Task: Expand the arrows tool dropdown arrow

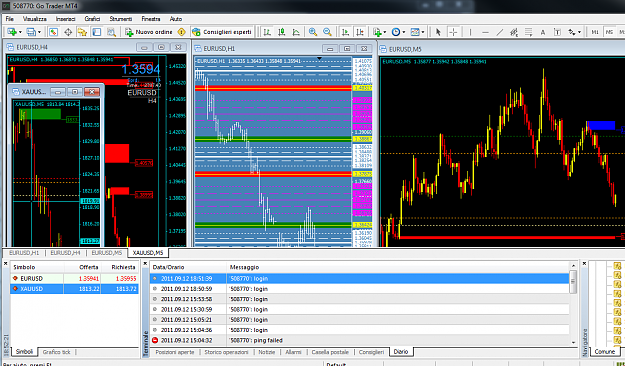Action: tap(579, 32)
